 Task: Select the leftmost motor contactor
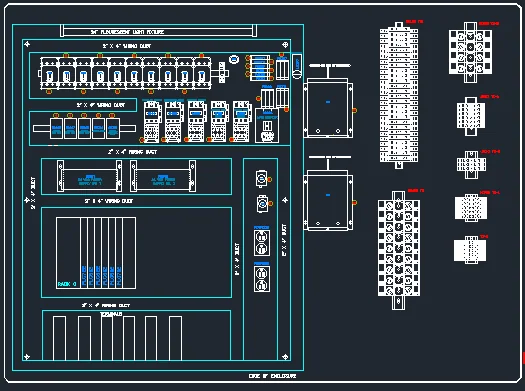[x=152, y=122]
